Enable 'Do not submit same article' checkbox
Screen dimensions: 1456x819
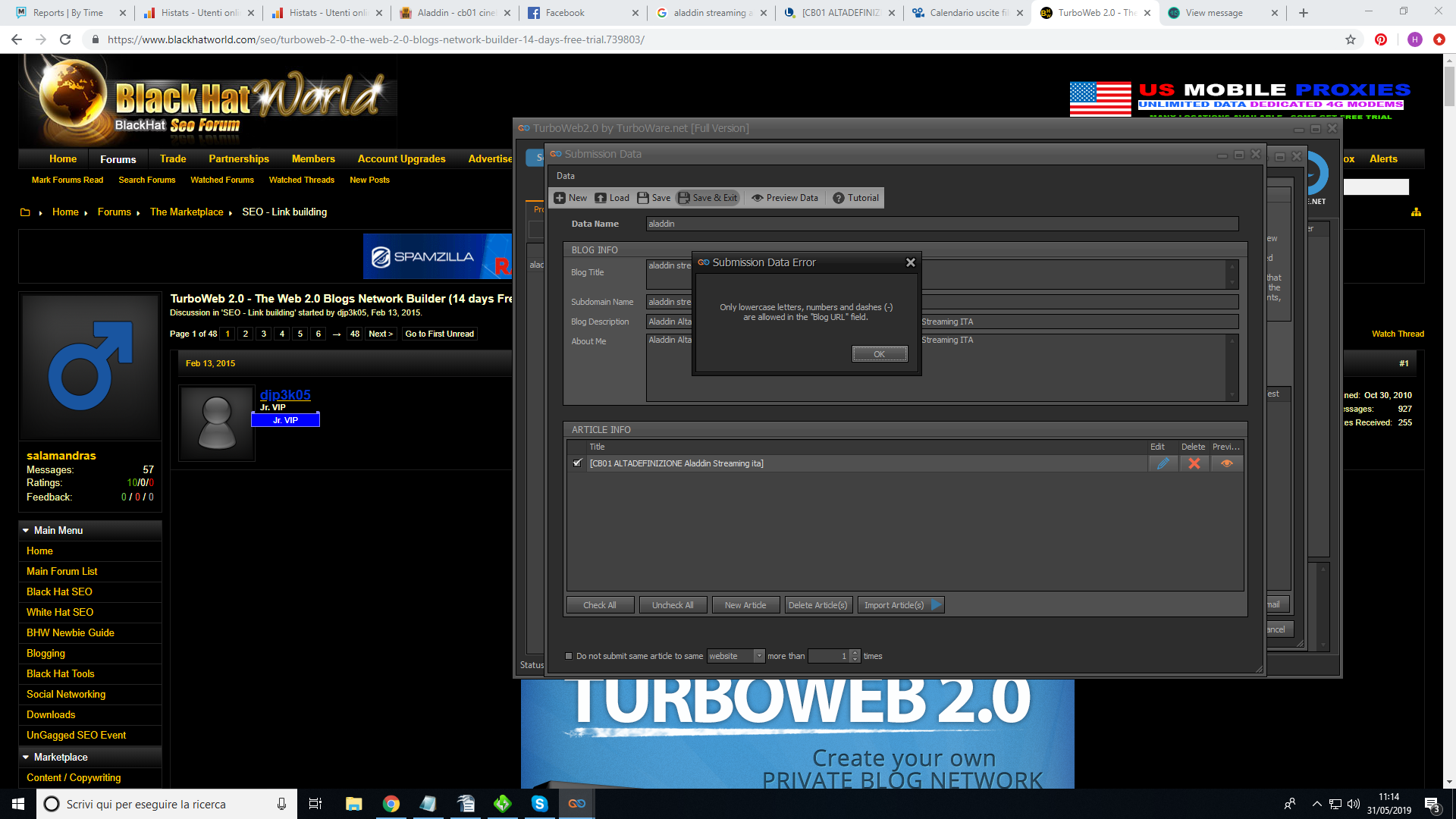coord(569,656)
